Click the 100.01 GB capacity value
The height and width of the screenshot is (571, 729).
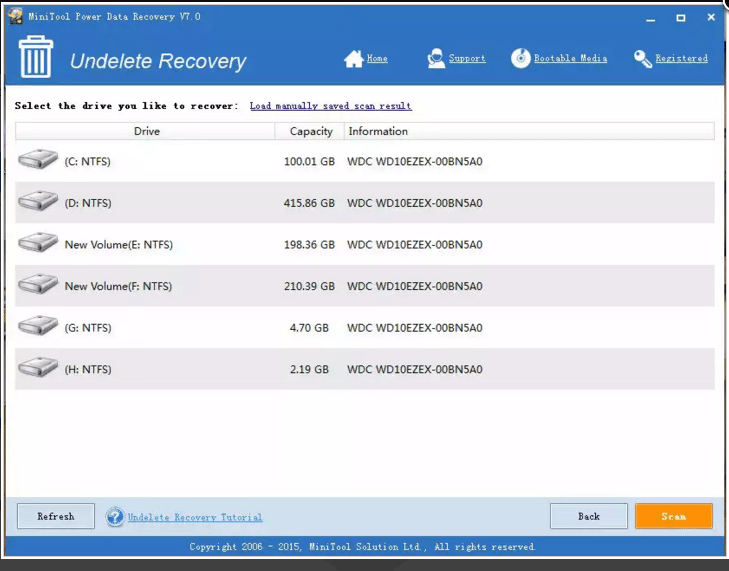coord(309,161)
